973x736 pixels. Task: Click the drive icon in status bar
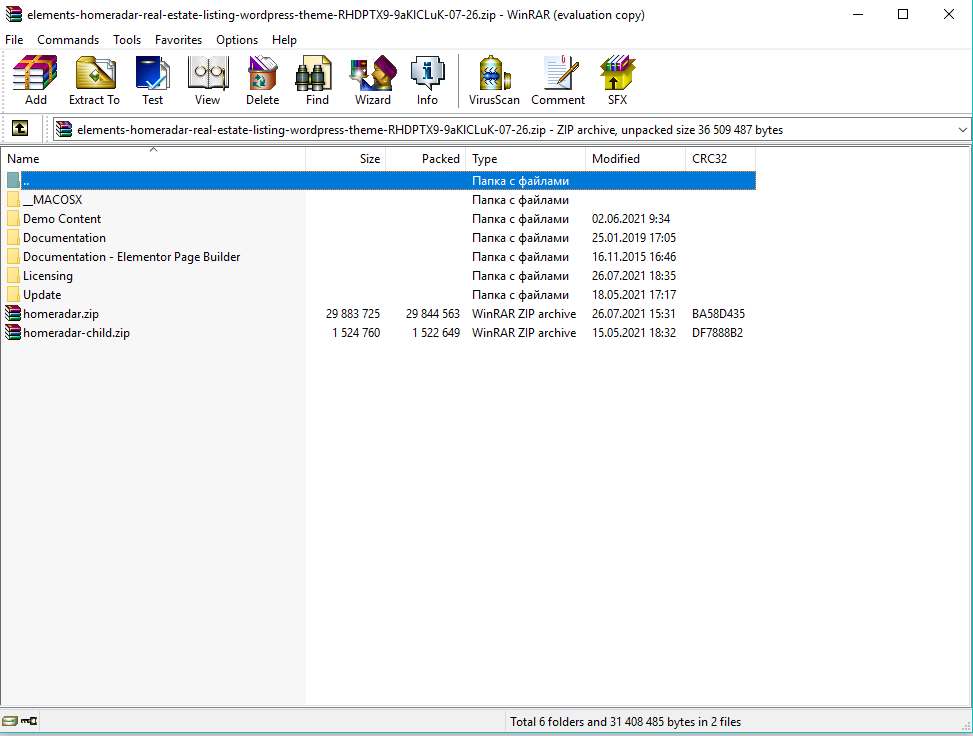coord(9,721)
